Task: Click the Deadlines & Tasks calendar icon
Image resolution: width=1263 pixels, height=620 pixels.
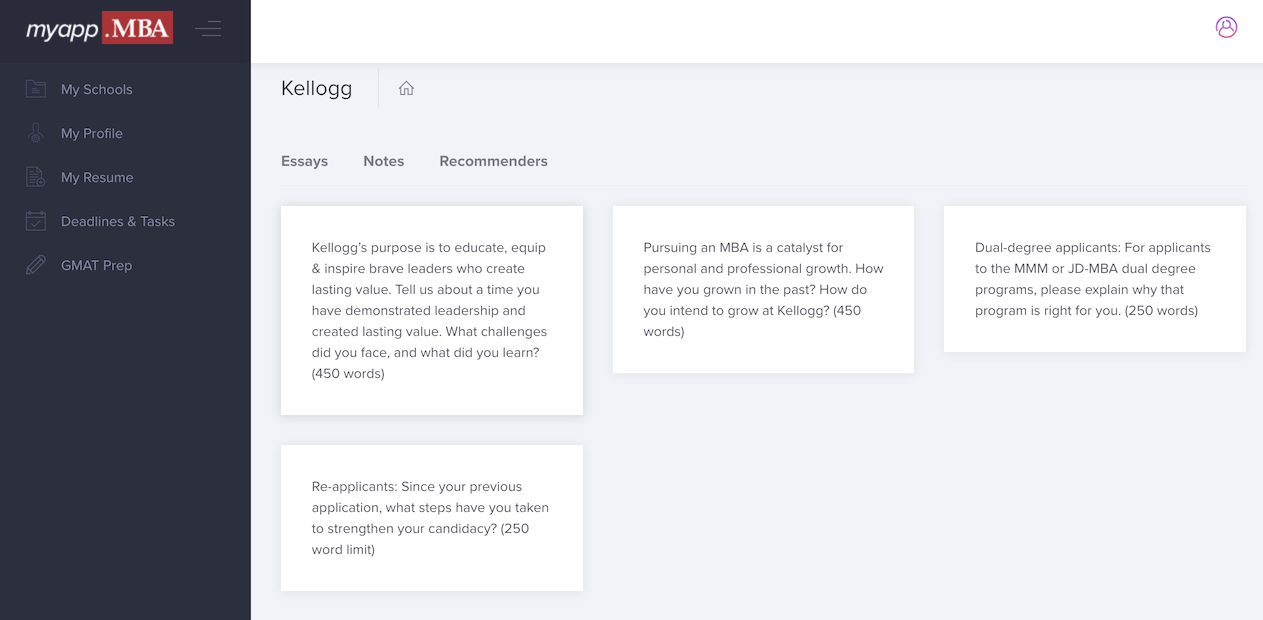Action: point(36,221)
